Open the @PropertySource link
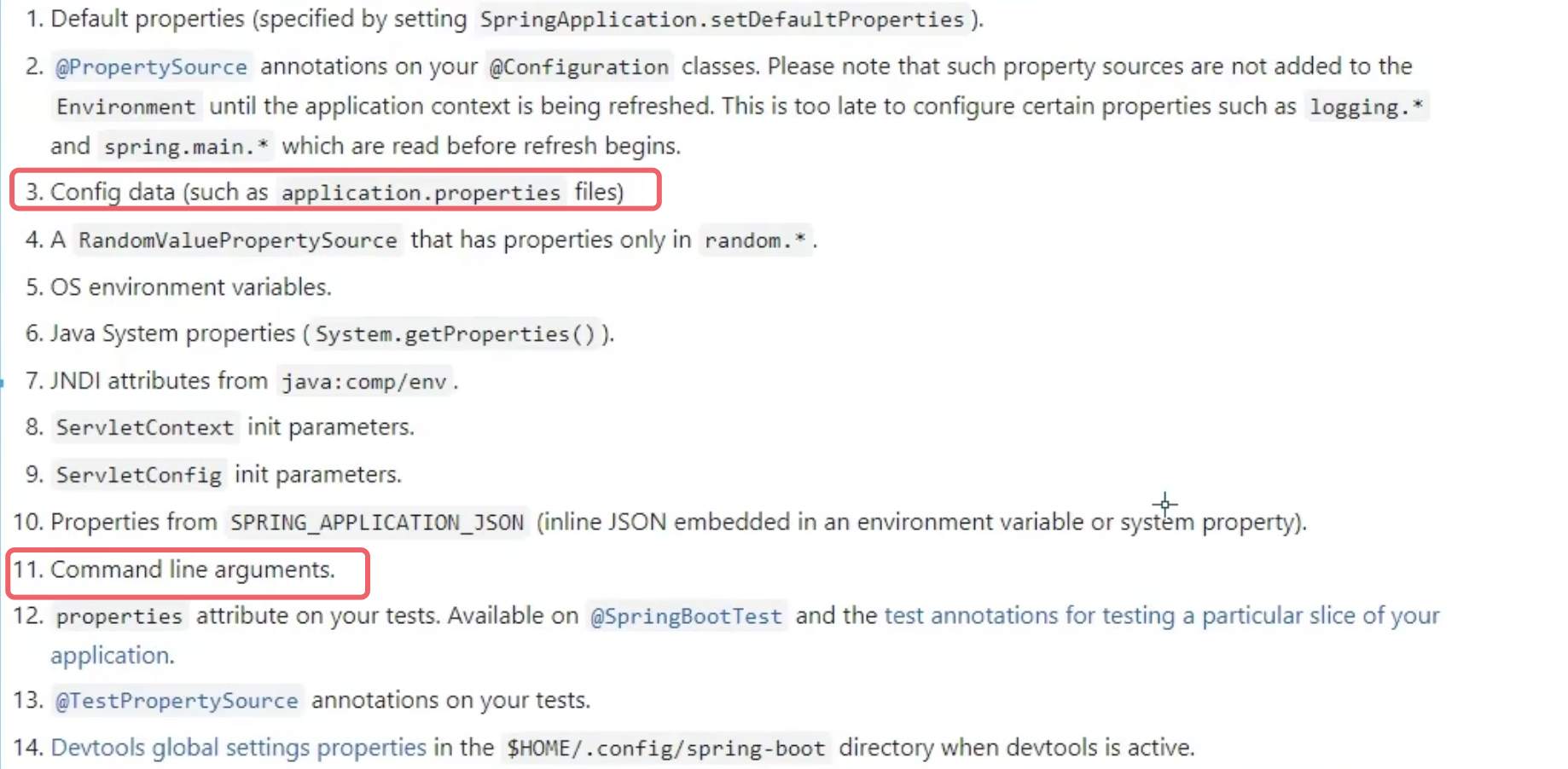 click(x=151, y=66)
